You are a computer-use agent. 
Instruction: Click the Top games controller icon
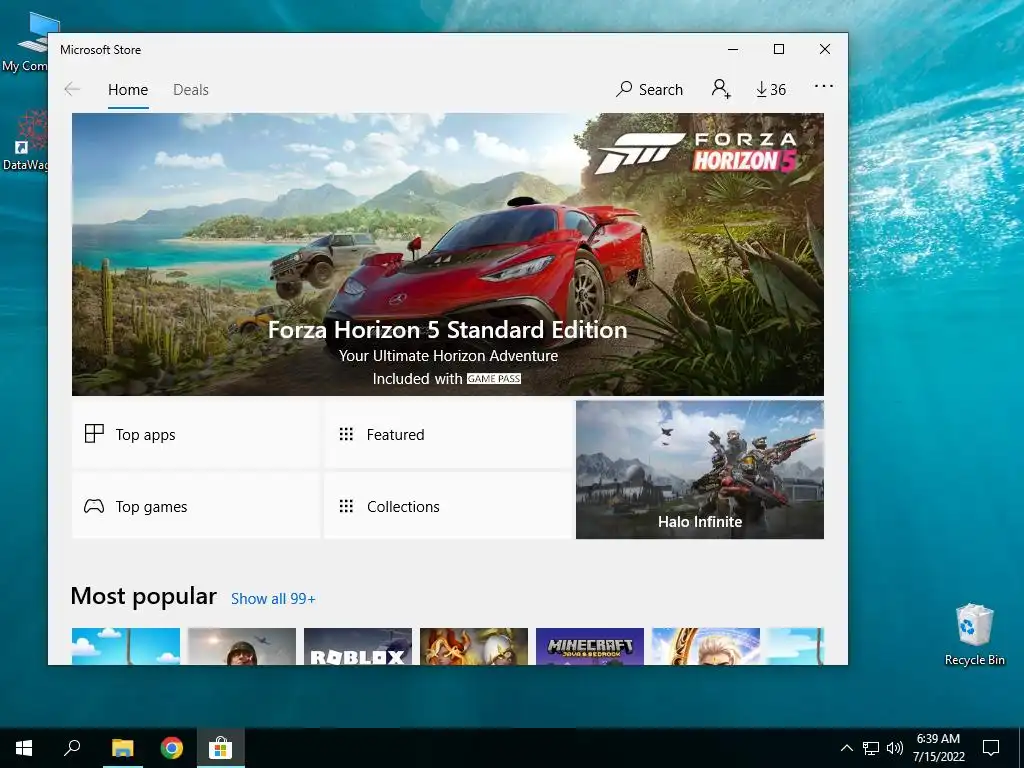click(94, 506)
